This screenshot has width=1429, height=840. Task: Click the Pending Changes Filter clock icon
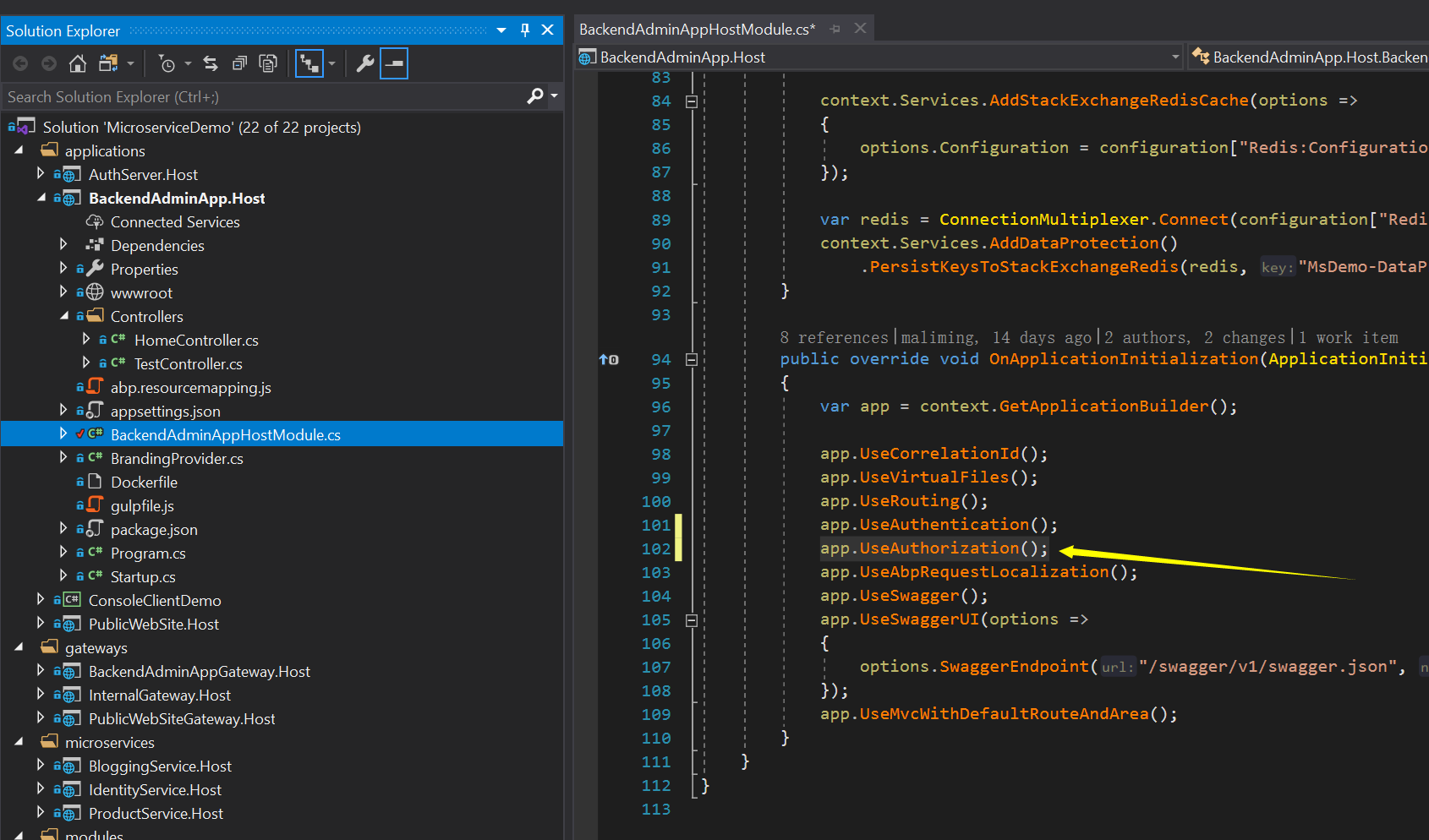[167, 63]
